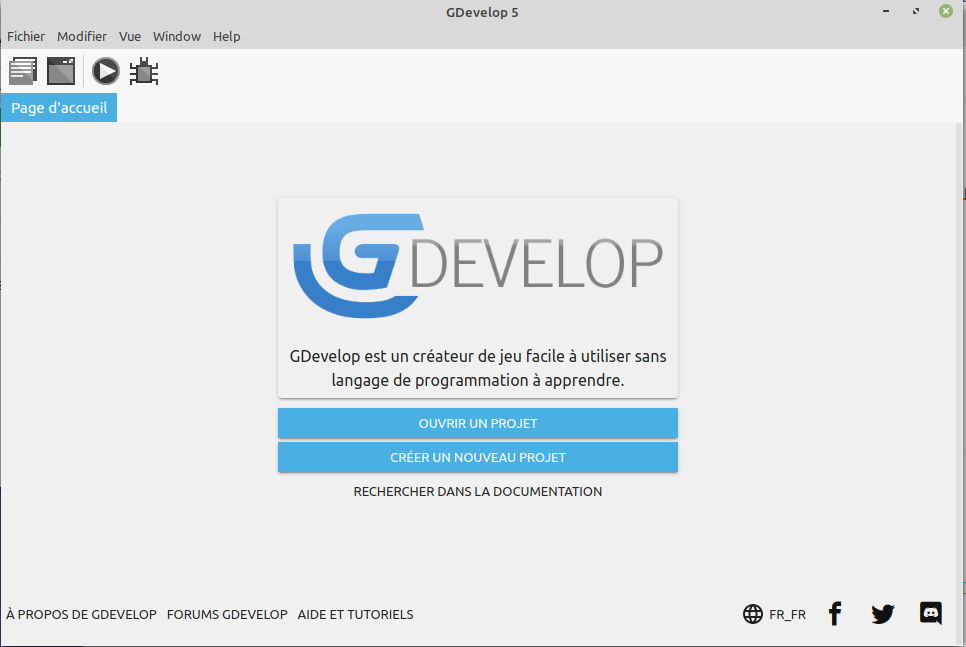
Task: Open the Help menu
Action: pyautogui.click(x=227, y=36)
